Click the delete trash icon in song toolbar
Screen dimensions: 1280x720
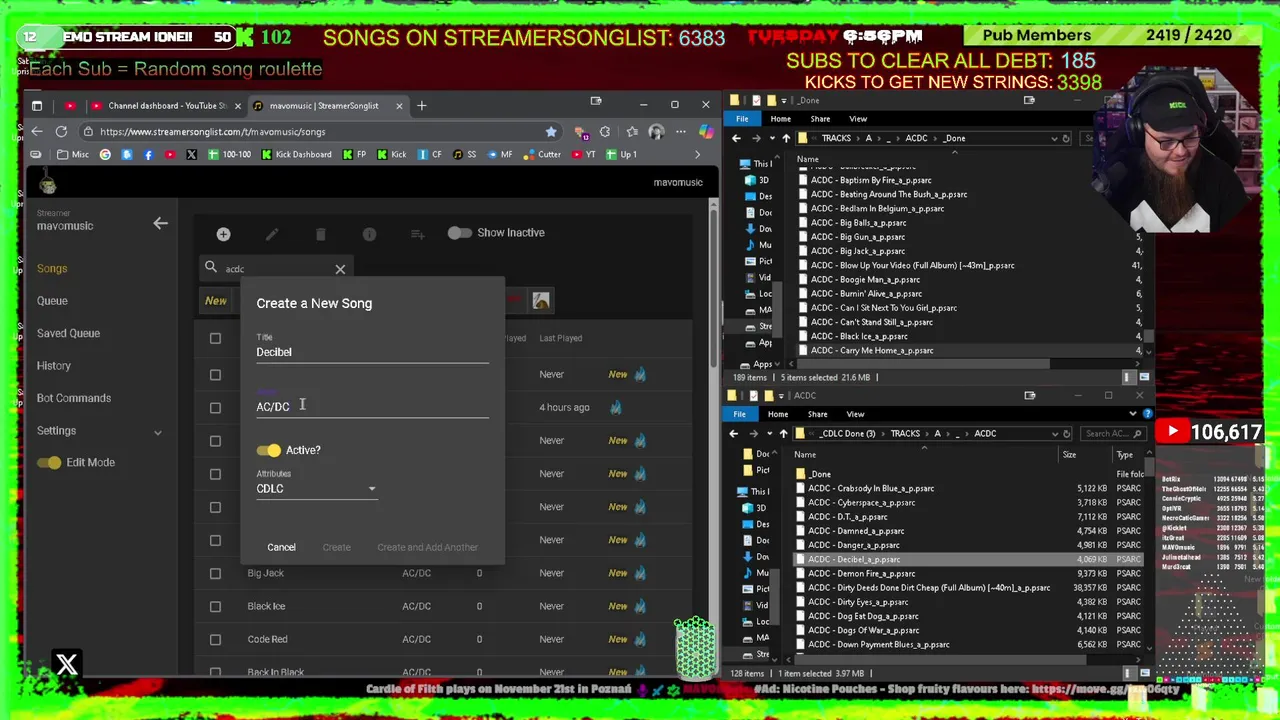pyautogui.click(x=320, y=234)
